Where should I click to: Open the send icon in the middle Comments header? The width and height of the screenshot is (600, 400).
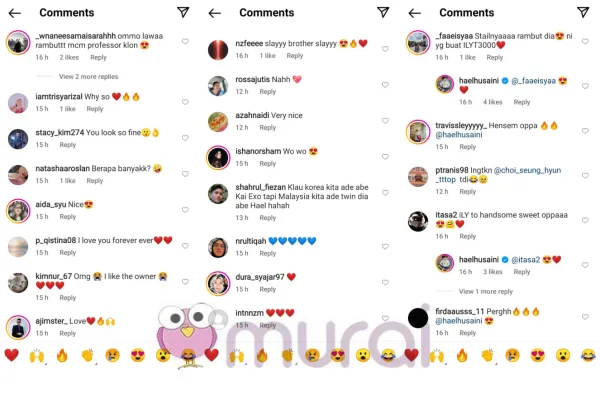(x=383, y=12)
